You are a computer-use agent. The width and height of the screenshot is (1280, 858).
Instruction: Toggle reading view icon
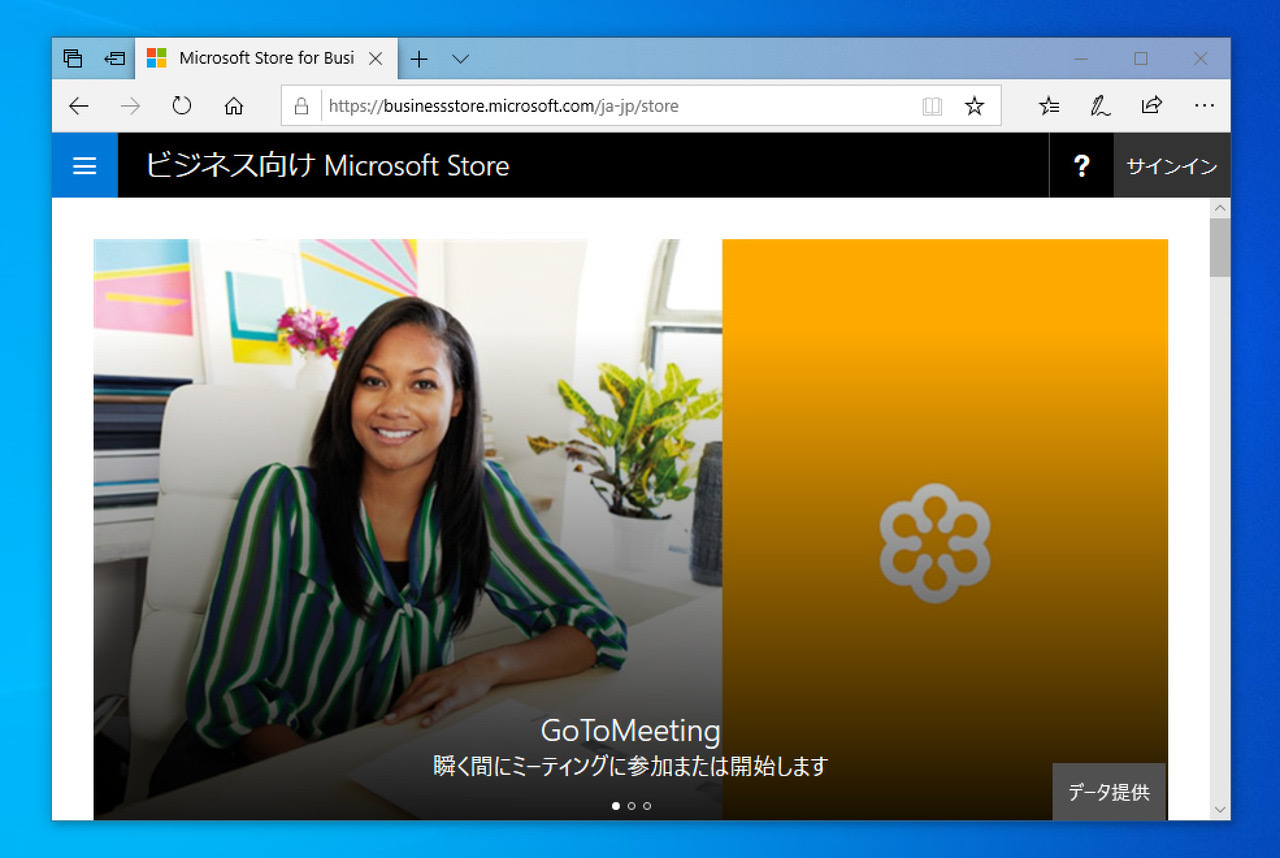pyautogui.click(x=932, y=106)
